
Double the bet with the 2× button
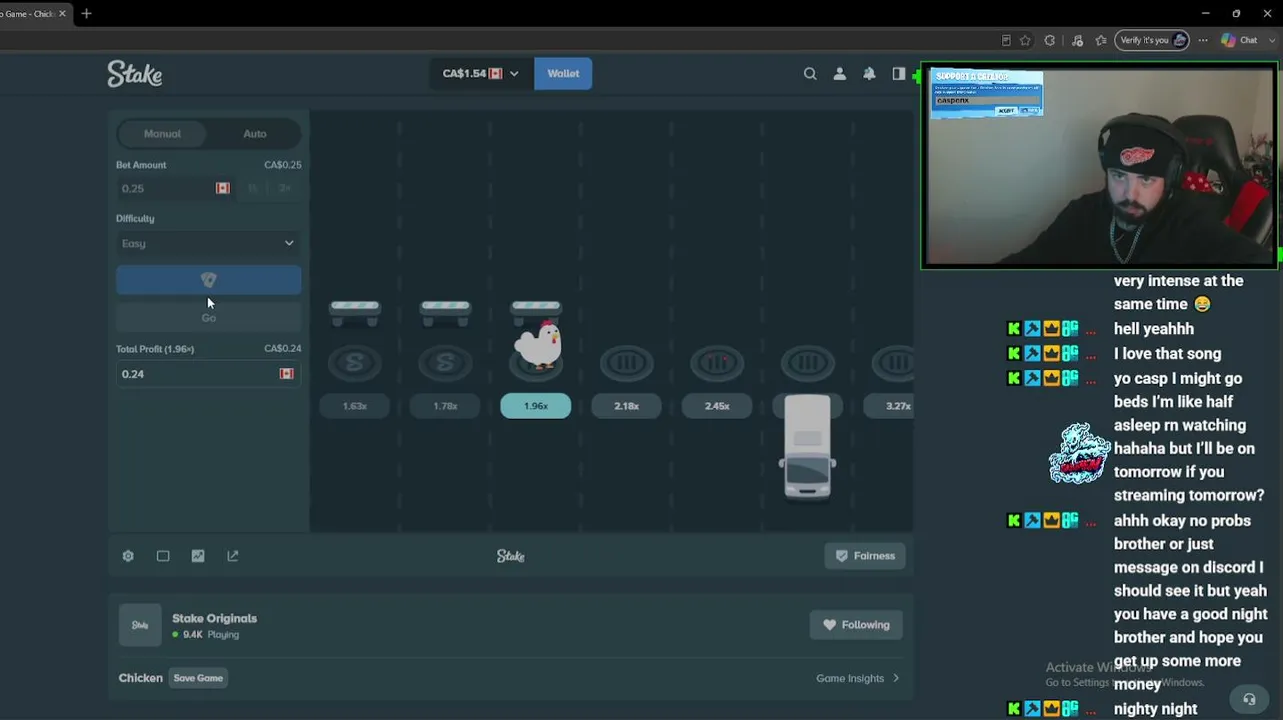(285, 188)
